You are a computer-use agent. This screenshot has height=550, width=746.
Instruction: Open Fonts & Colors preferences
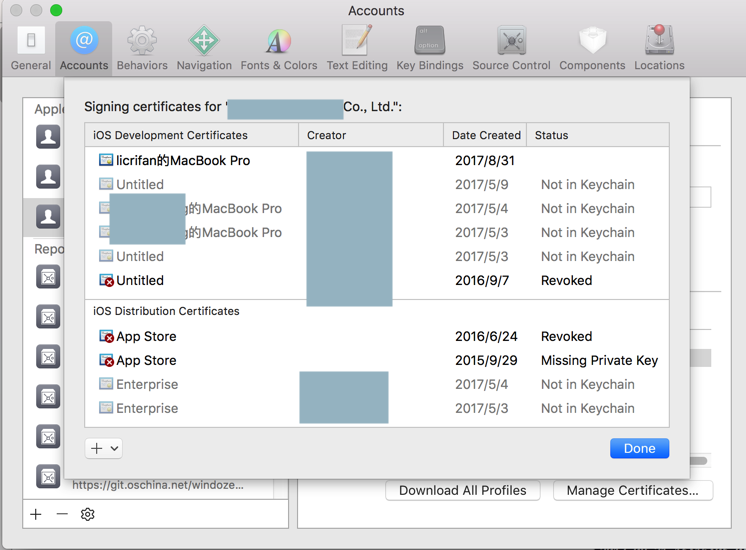click(279, 48)
